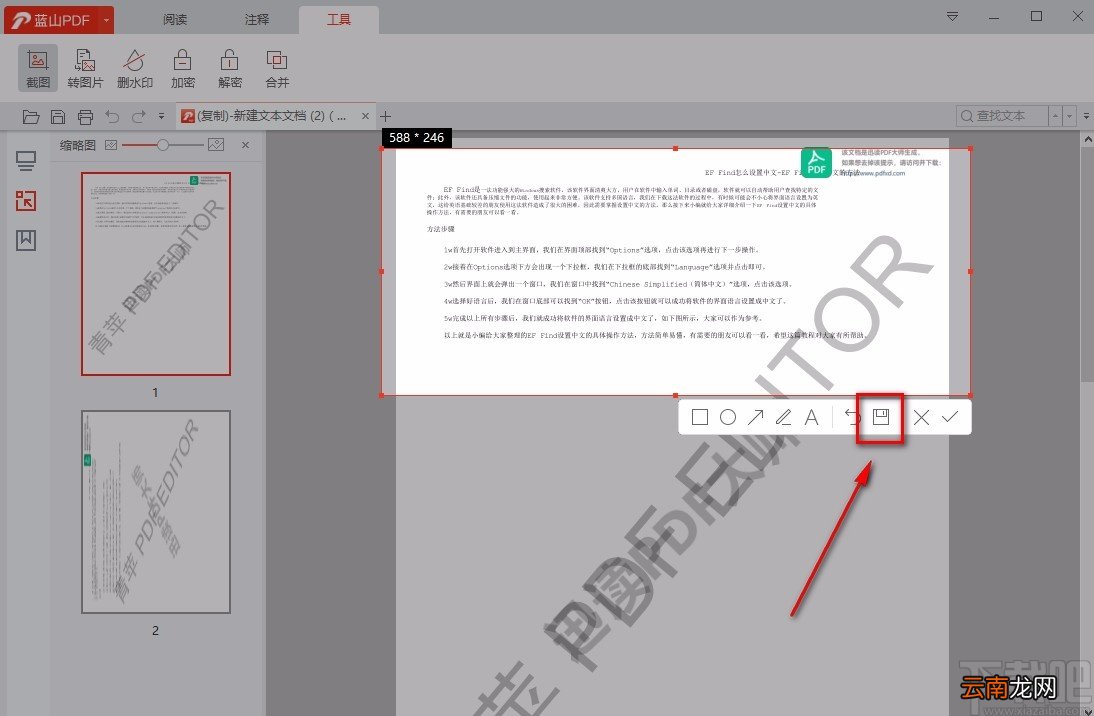Pick the arrow annotation tool
Viewport: 1094px width, 716px height.
tap(756, 417)
